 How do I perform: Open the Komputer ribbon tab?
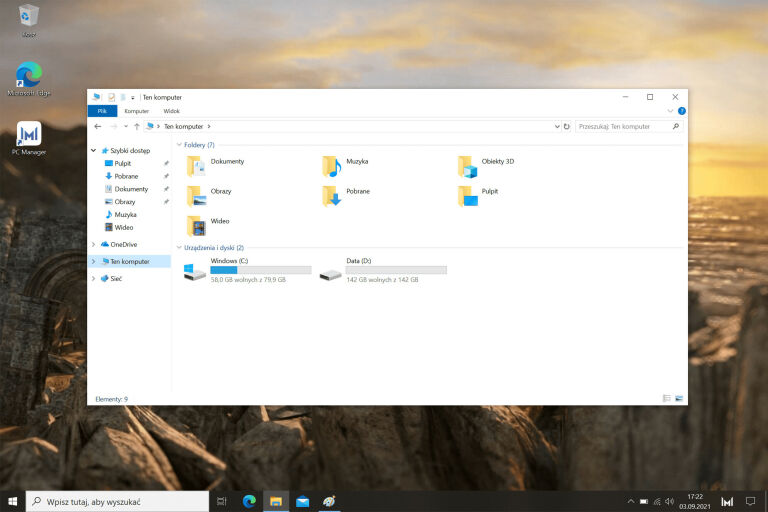click(x=136, y=111)
